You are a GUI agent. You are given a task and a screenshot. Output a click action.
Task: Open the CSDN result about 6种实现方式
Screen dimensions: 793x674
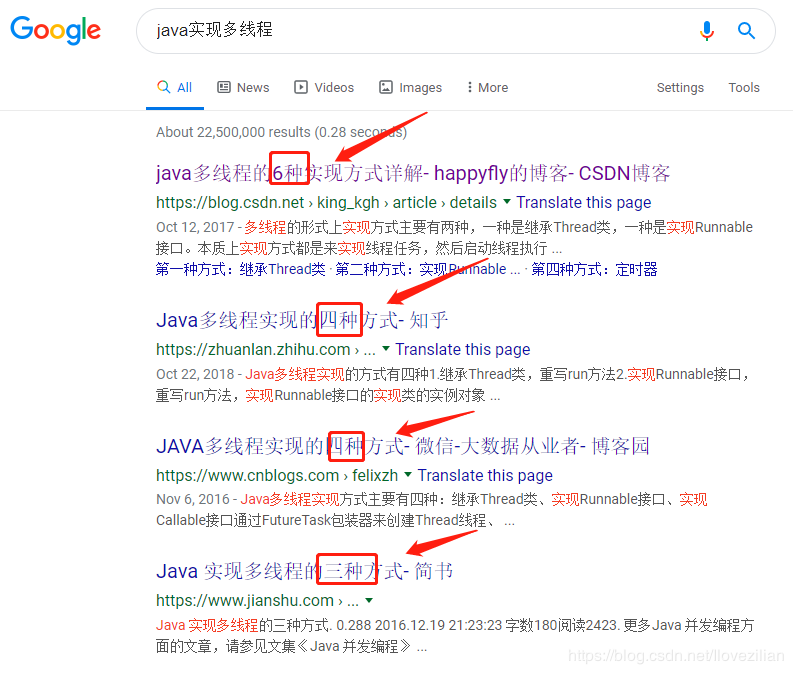pyautogui.click(x=413, y=173)
